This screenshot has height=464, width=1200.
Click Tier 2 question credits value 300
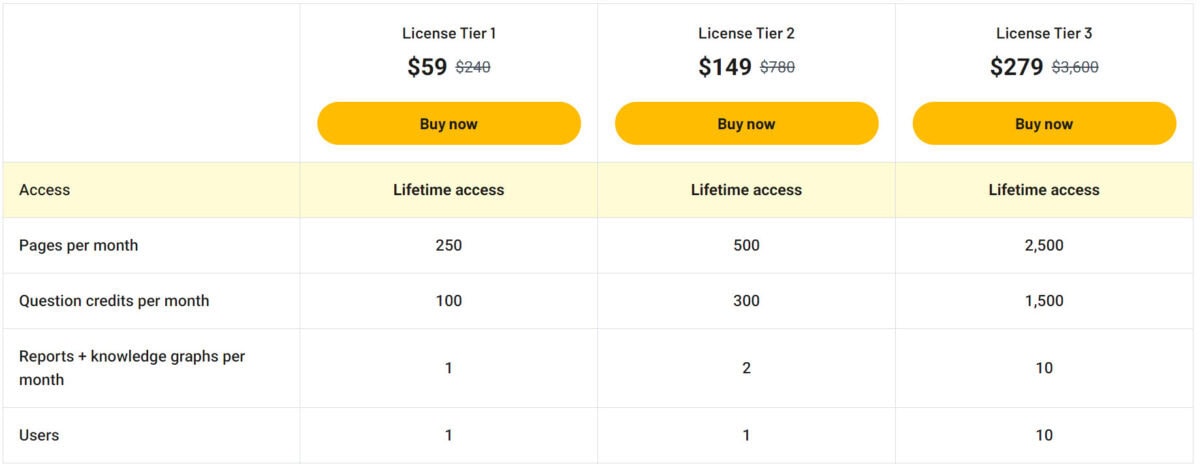point(746,300)
